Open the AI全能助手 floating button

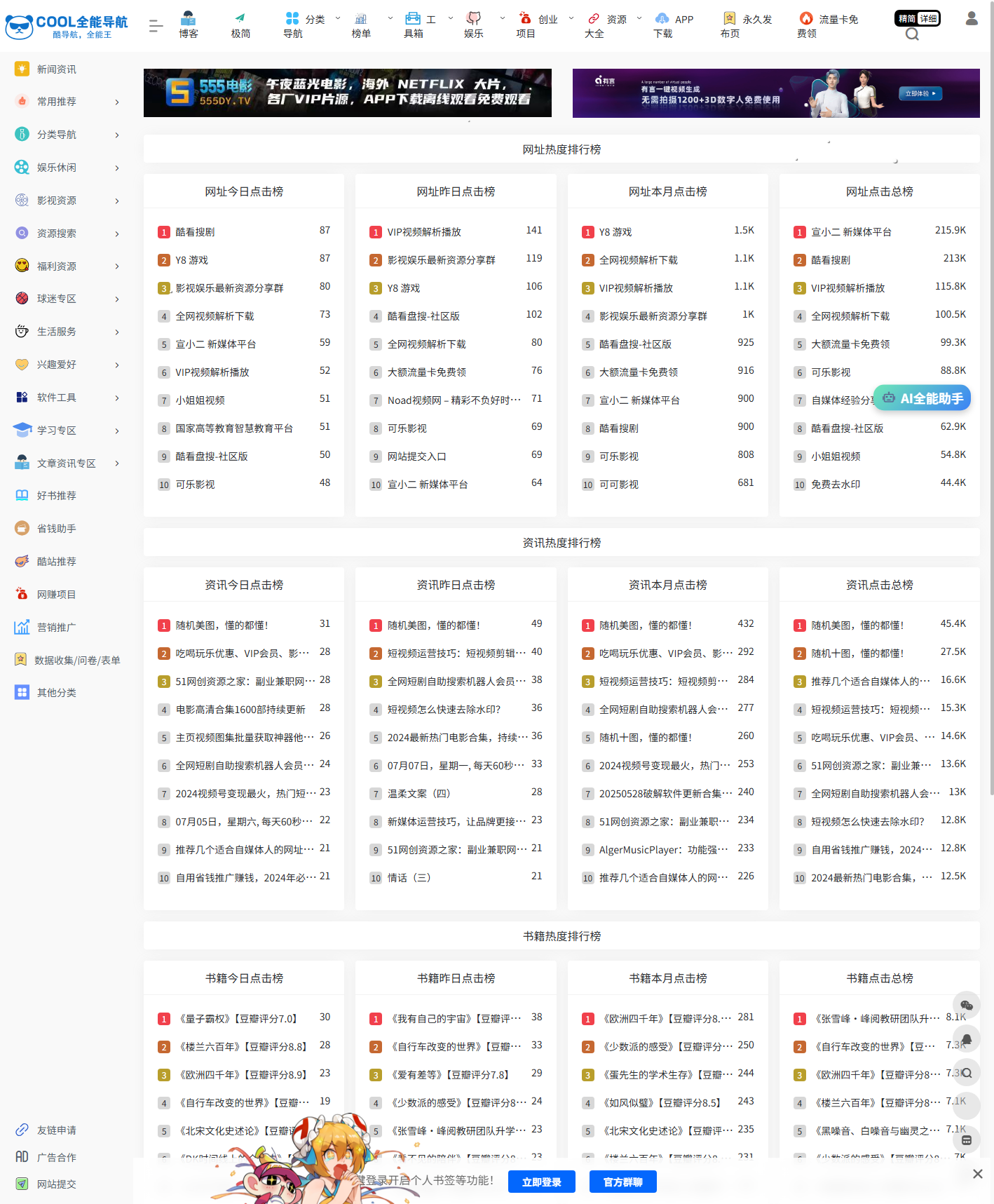(x=922, y=398)
